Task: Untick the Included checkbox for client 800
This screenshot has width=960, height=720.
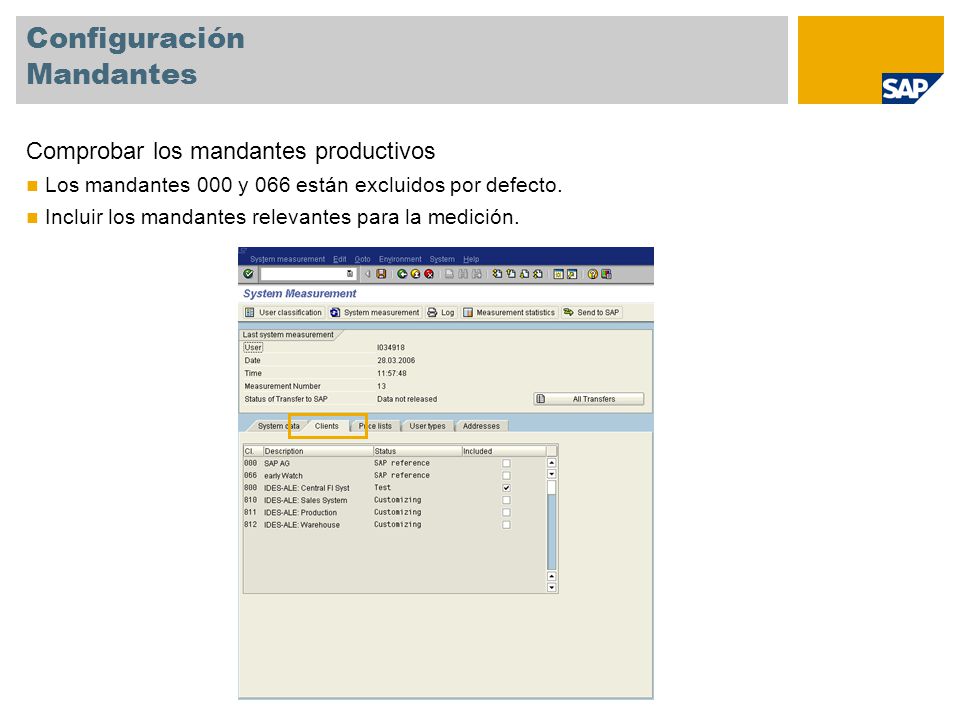Action: tap(506, 488)
